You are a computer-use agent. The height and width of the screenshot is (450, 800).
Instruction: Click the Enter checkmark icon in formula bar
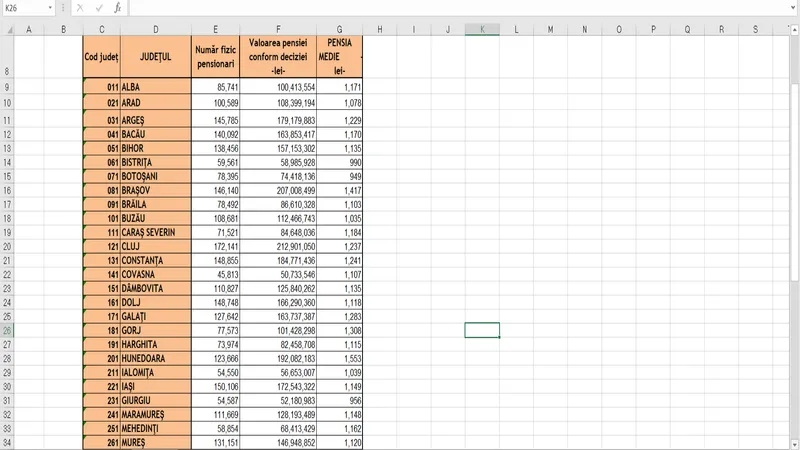coord(98,7)
